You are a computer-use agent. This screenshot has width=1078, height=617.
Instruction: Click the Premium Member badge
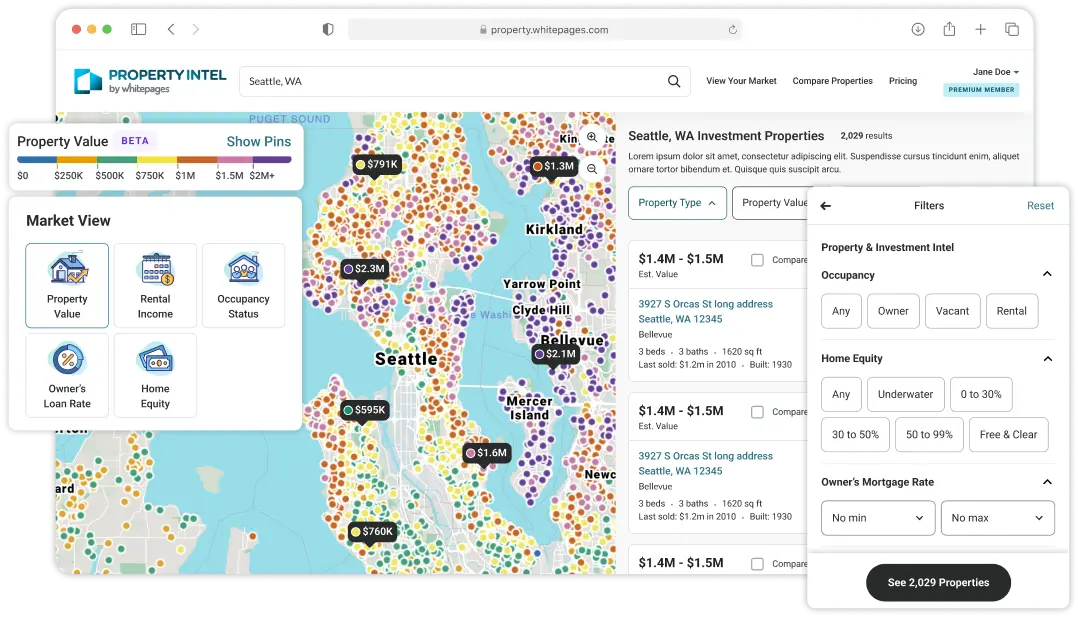click(981, 89)
